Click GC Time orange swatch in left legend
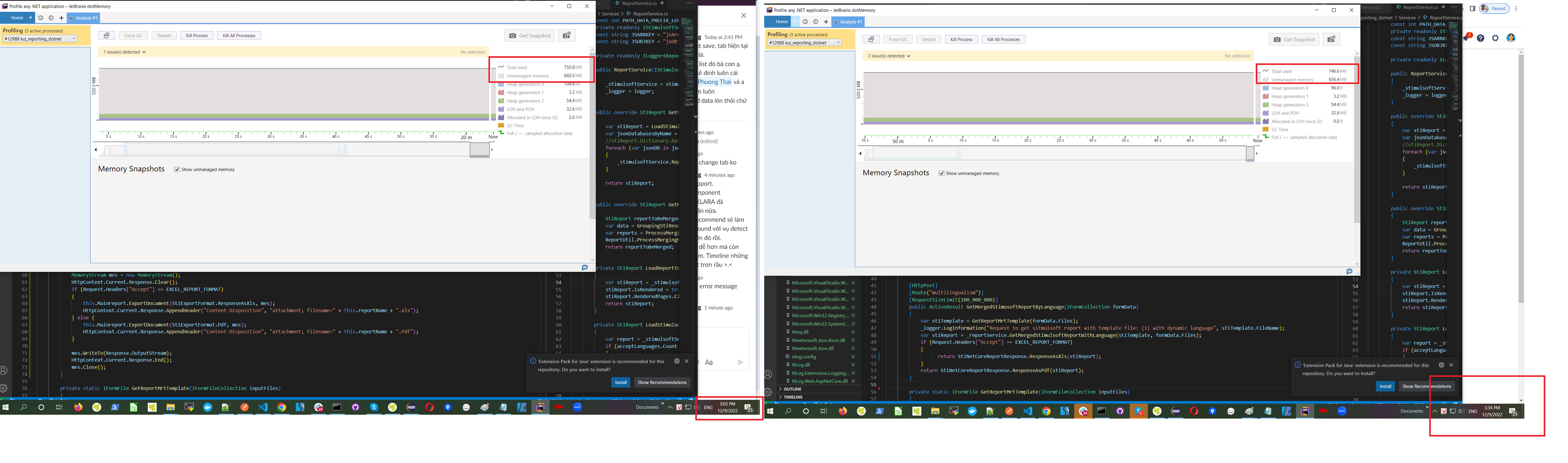This screenshot has width=1568, height=463. click(x=501, y=126)
